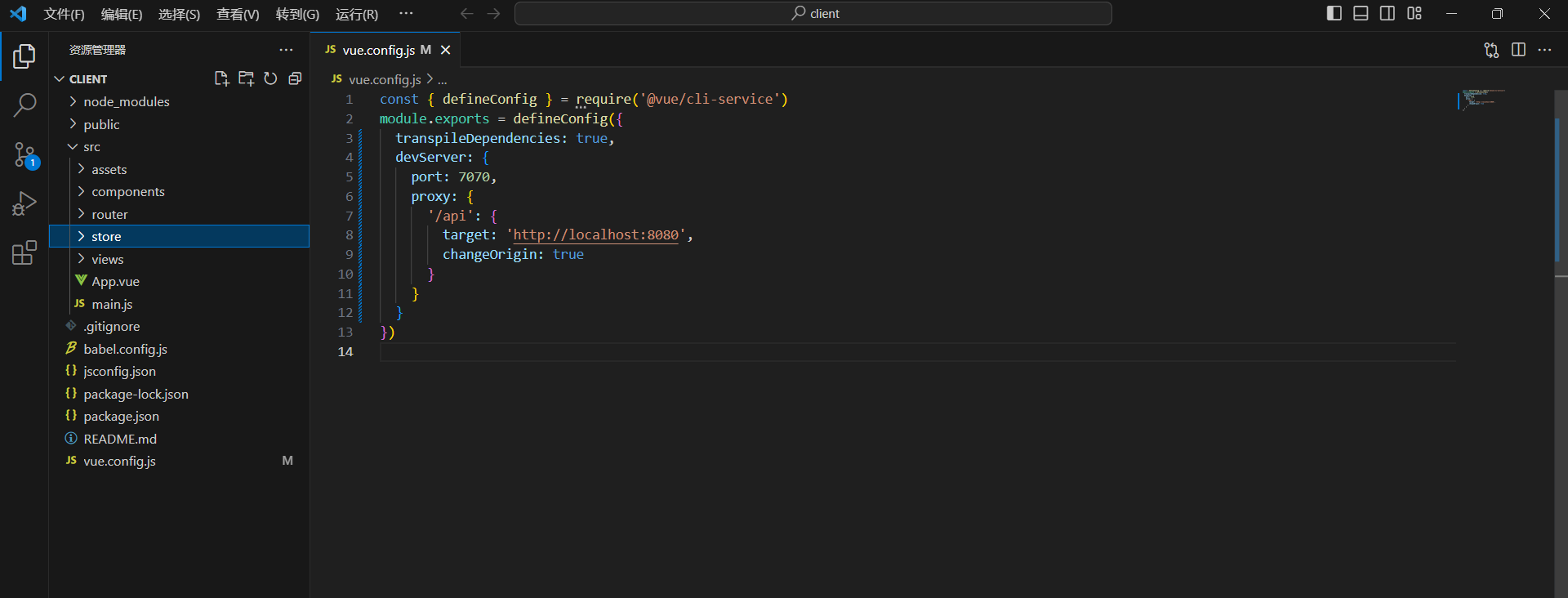Screen dimensions: 1568x598
Task: Click the New File icon in explorer
Action: click(221, 78)
